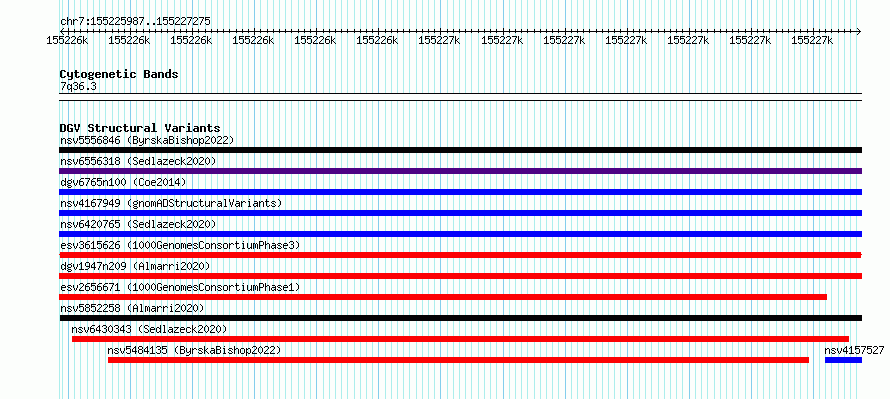
Task: Select the red bar under nsv6430343
Action: click(x=460, y=339)
